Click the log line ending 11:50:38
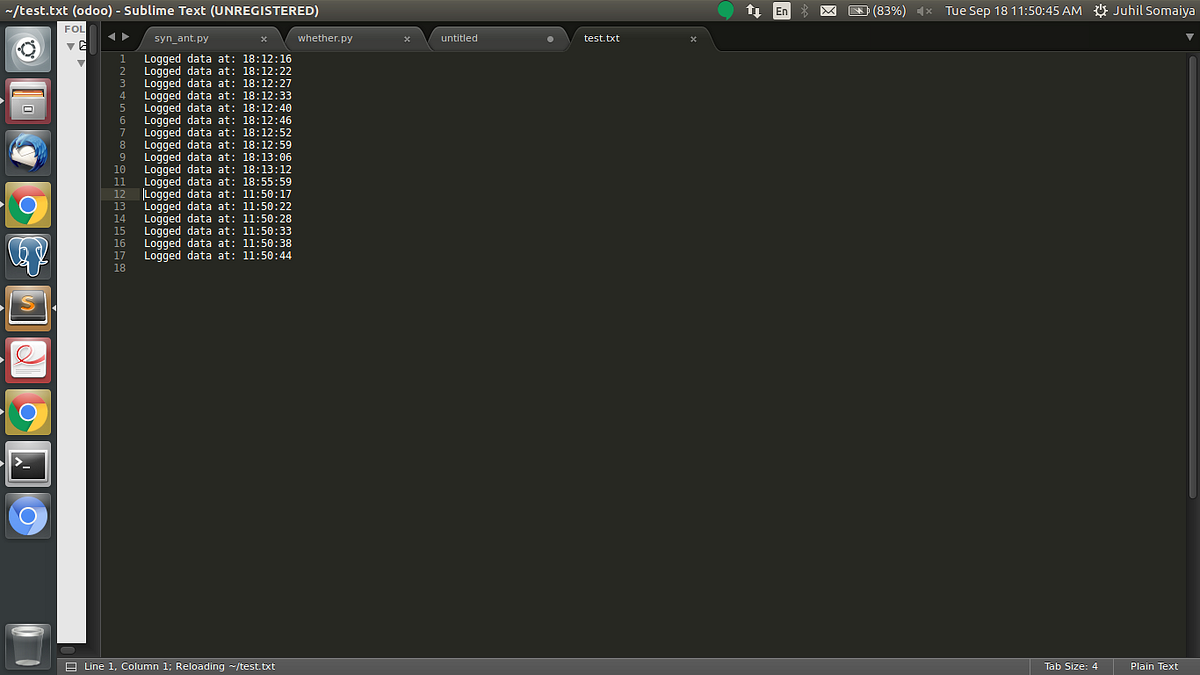The width and height of the screenshot is (1200, 675). (218, 244)
